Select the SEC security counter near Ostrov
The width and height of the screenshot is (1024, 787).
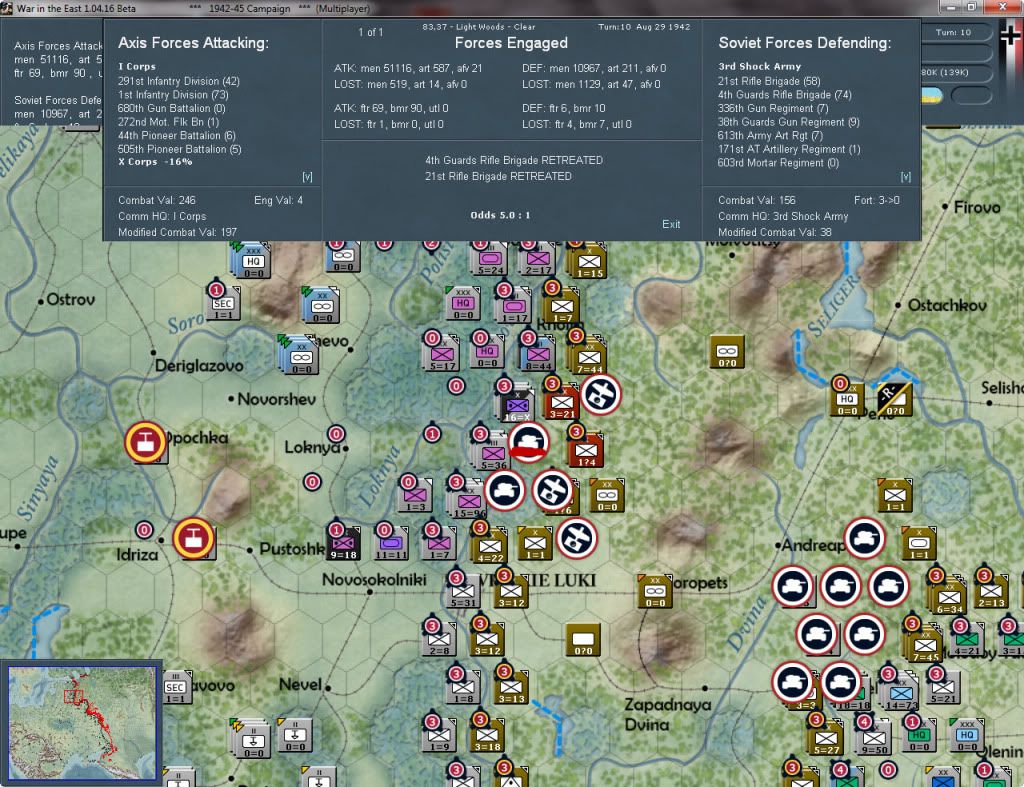(223, 304)
